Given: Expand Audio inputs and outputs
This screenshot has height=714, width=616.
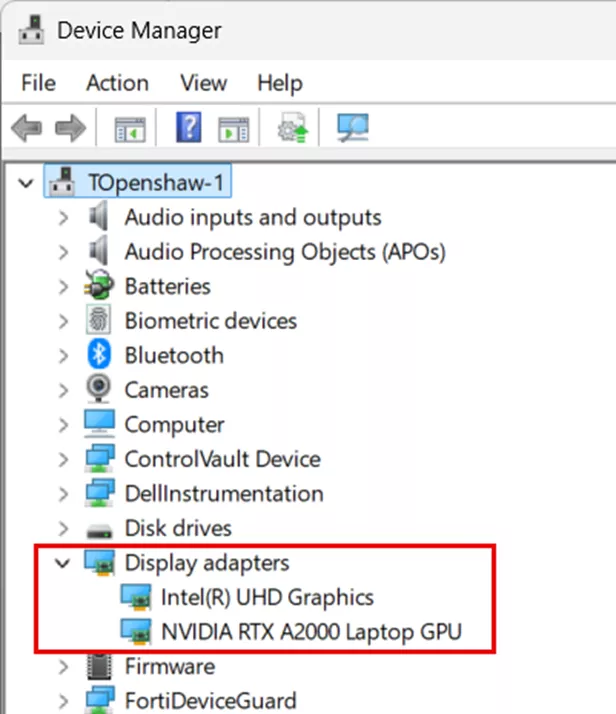Looking at the screenshot, I should [x=63, y=218].
